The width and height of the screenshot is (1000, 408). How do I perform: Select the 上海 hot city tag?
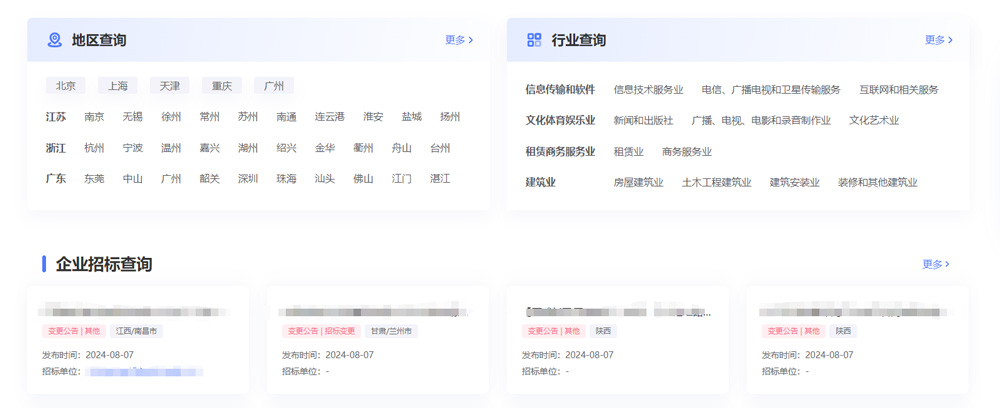(118, 86)
